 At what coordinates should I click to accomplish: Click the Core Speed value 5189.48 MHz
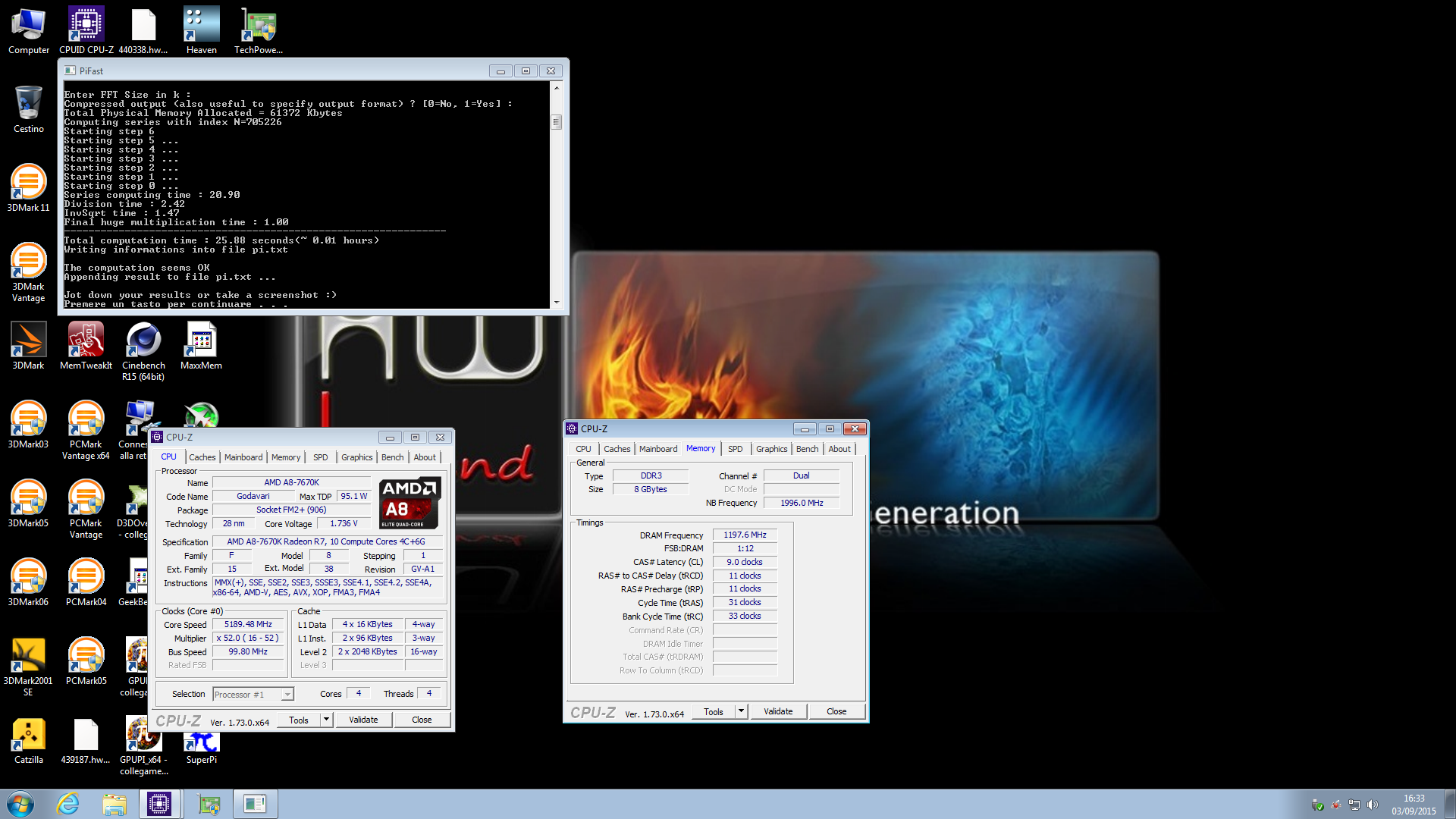pyautogui.click(x=248, y=624)
